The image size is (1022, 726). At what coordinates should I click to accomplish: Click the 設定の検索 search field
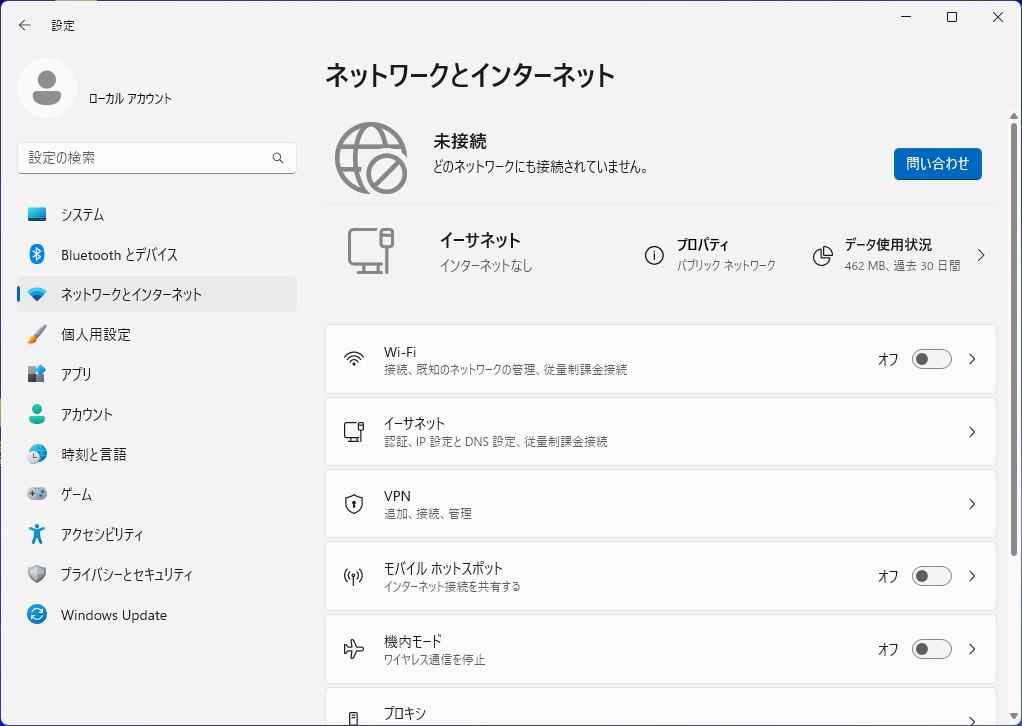tap(157, 158)
